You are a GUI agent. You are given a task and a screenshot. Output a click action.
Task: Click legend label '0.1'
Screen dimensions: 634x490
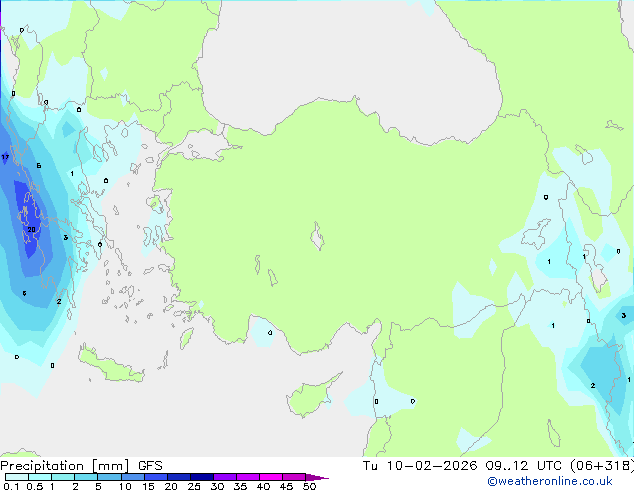point(11,486)
